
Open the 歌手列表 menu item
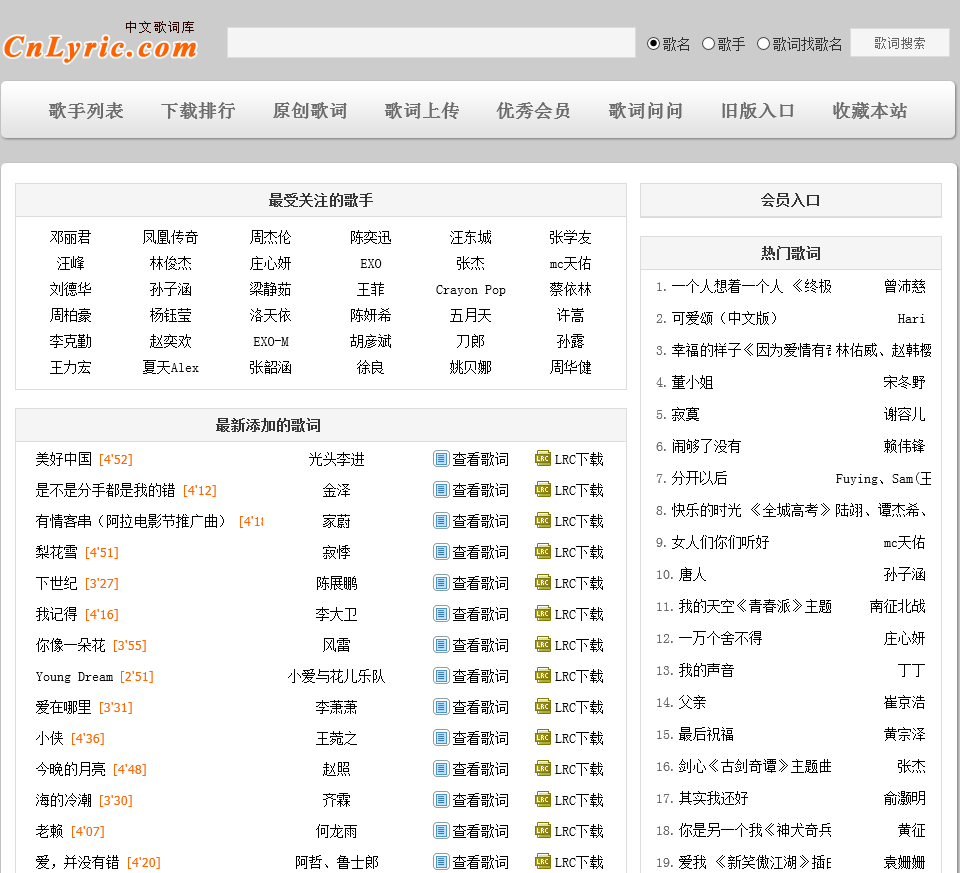(86, 111)
